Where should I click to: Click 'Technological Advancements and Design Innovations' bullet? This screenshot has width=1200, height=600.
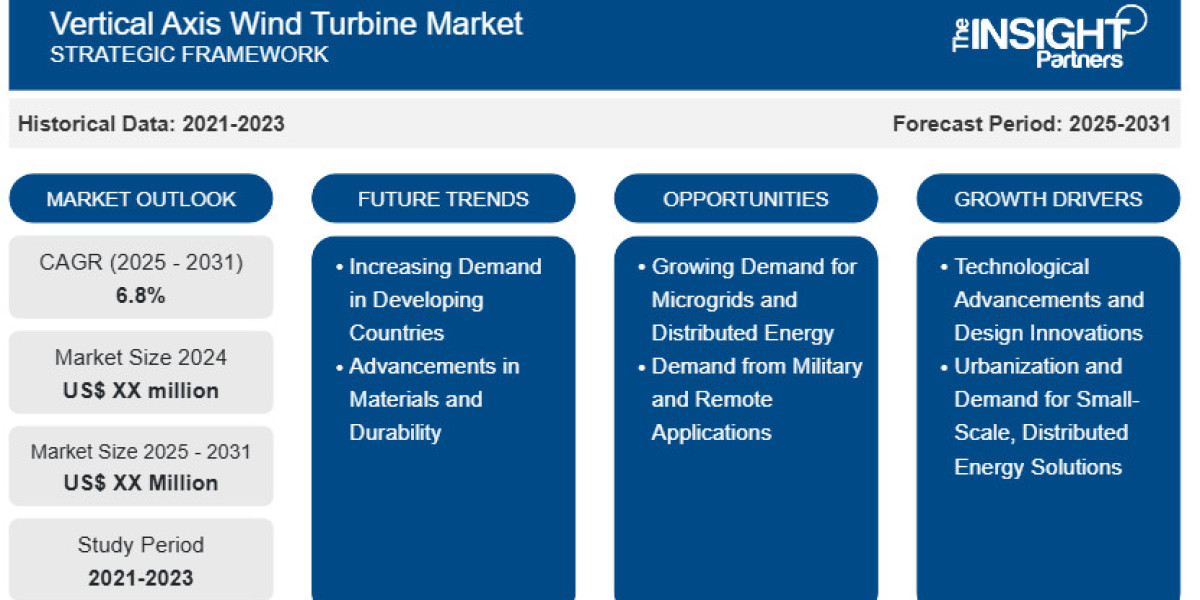pos(1042,299)
